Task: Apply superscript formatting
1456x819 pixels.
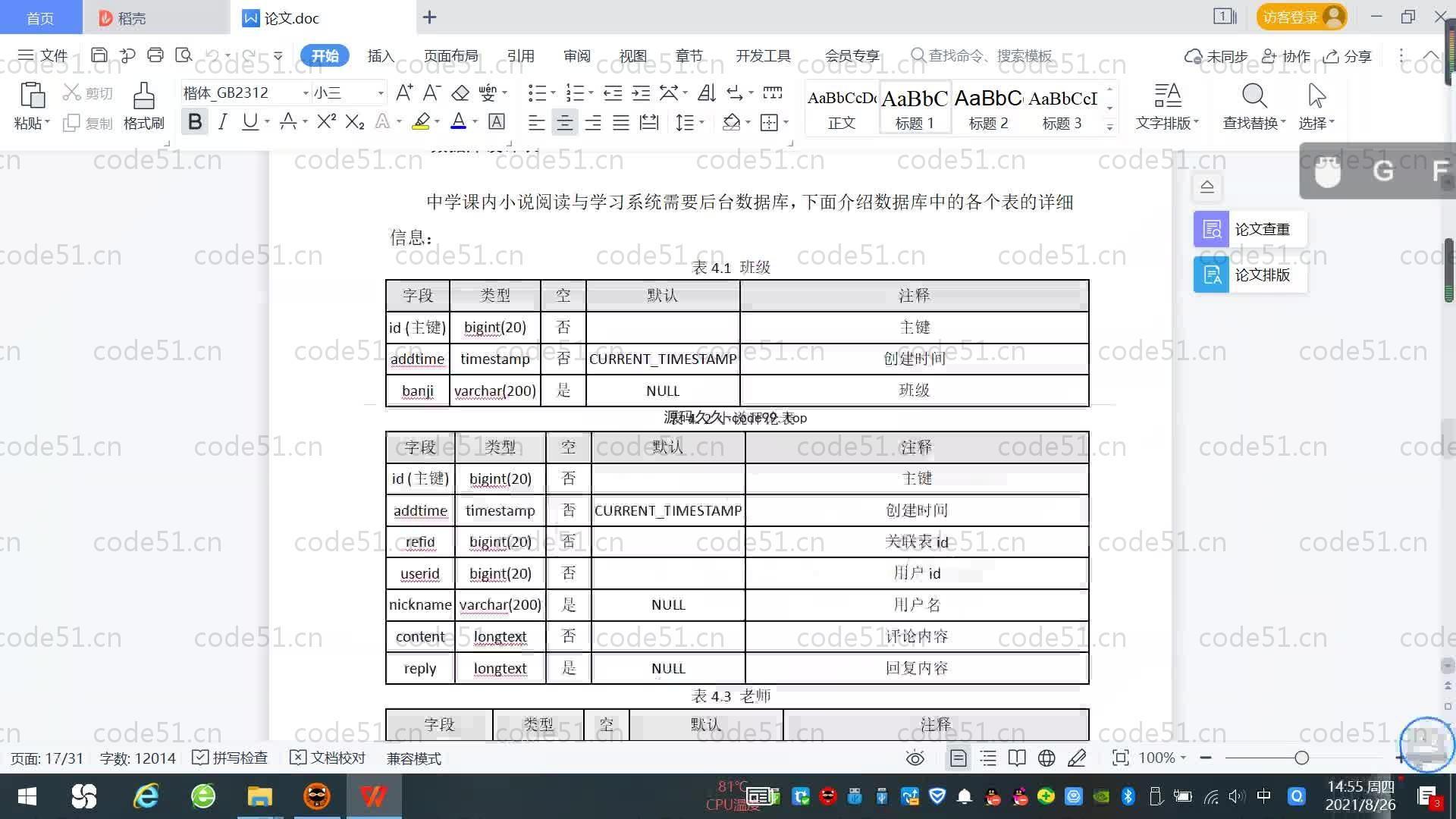Action: [326, 122]
